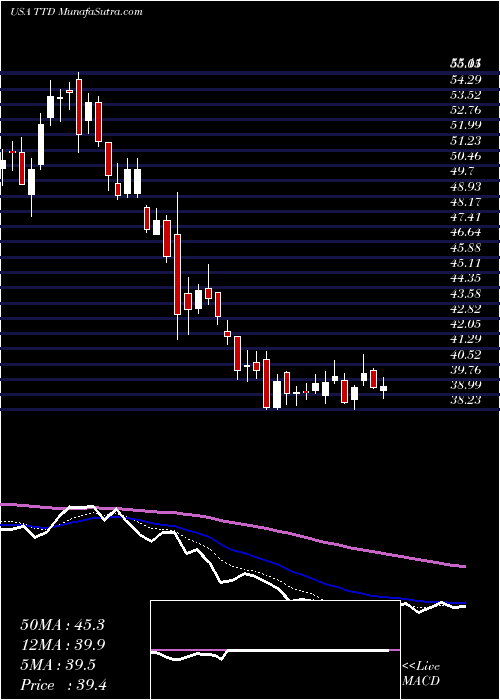Click the 46.64 price axis label

click(464, 233)
